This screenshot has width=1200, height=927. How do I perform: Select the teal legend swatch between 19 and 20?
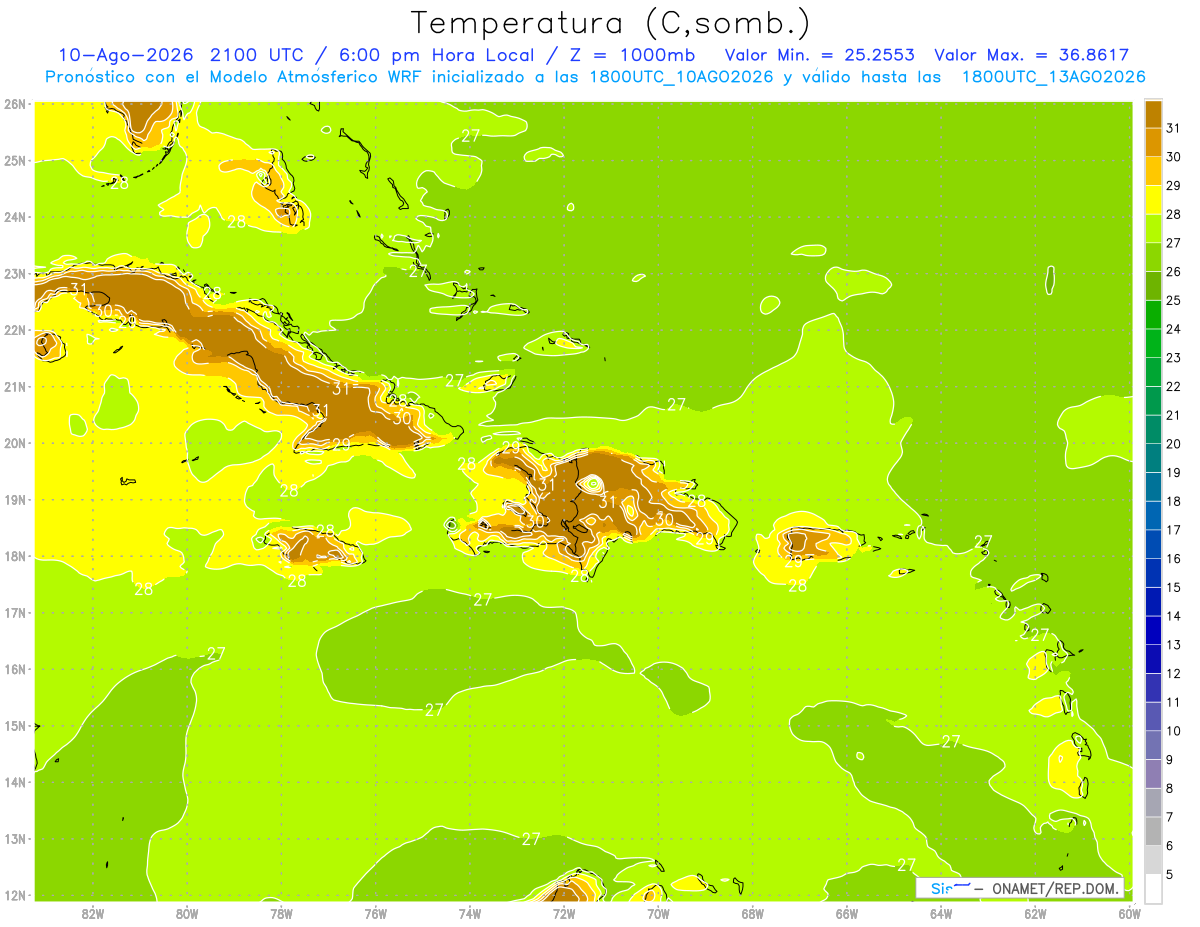[x=1153, y=458]
